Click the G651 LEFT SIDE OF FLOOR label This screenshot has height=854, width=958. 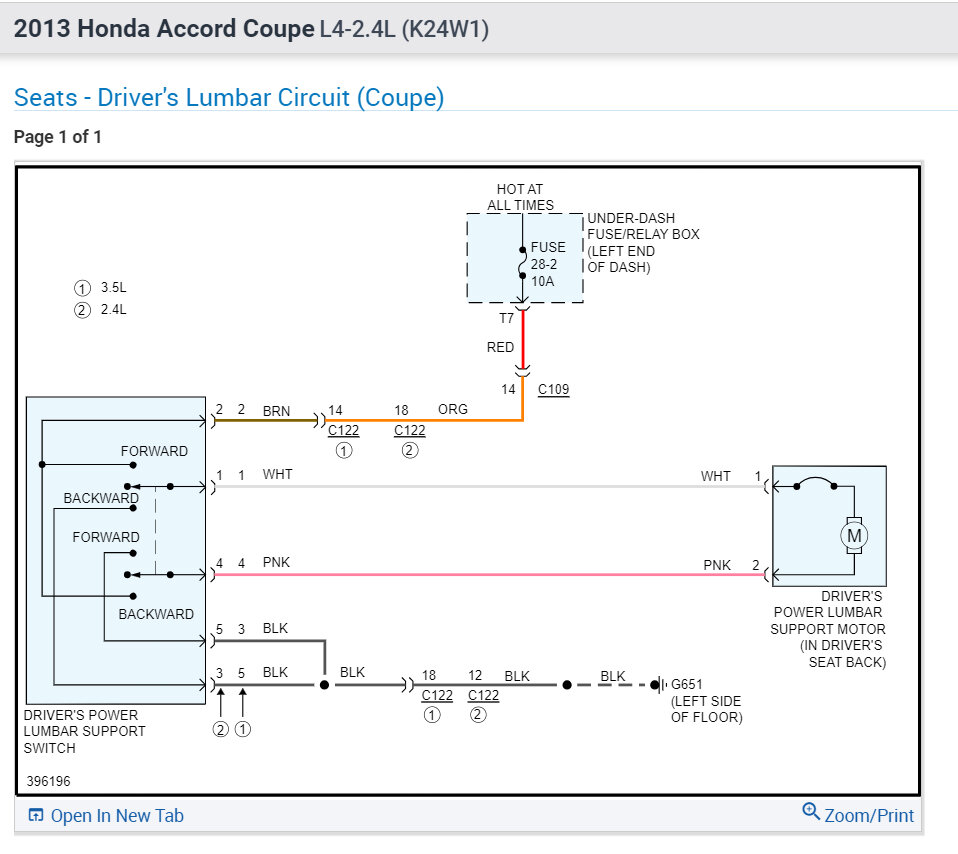pyautogui.click(x=706, y=701)
